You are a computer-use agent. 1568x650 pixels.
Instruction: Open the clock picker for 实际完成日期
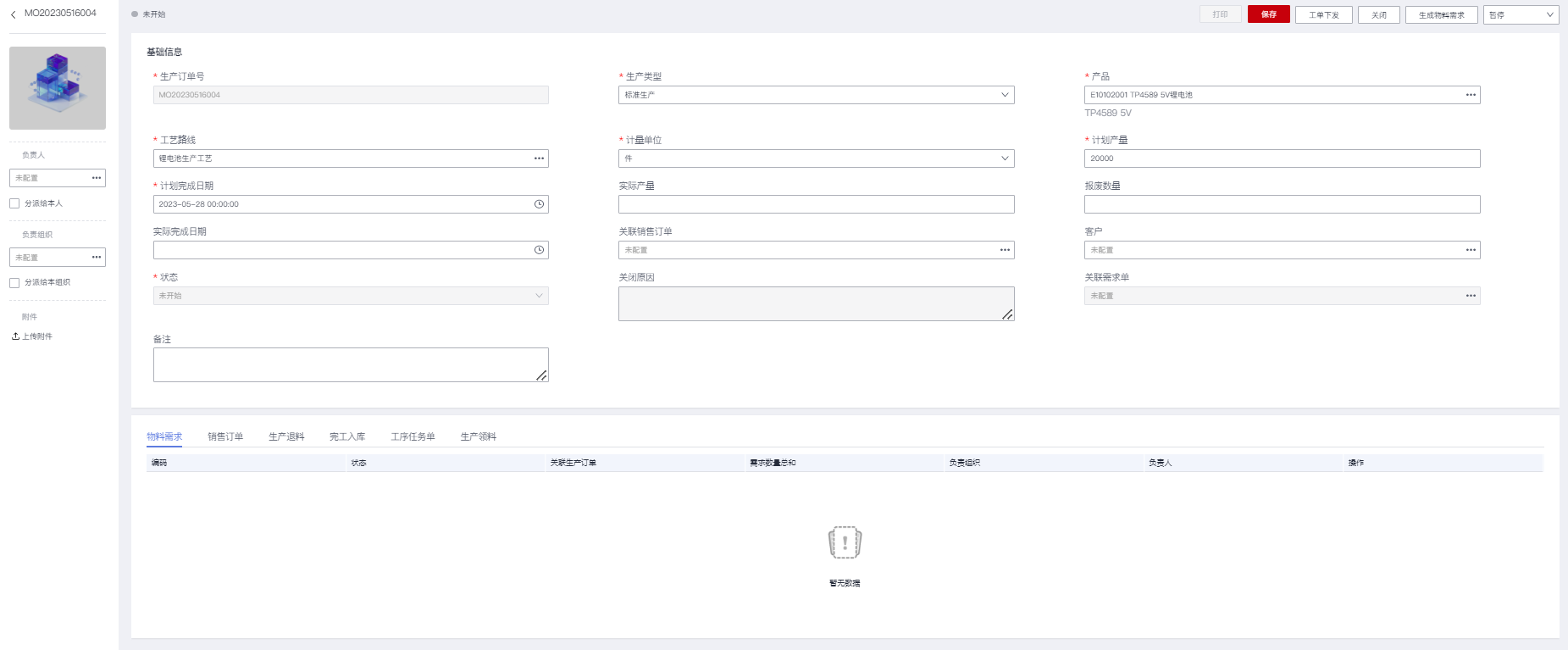tap(539, 250)
